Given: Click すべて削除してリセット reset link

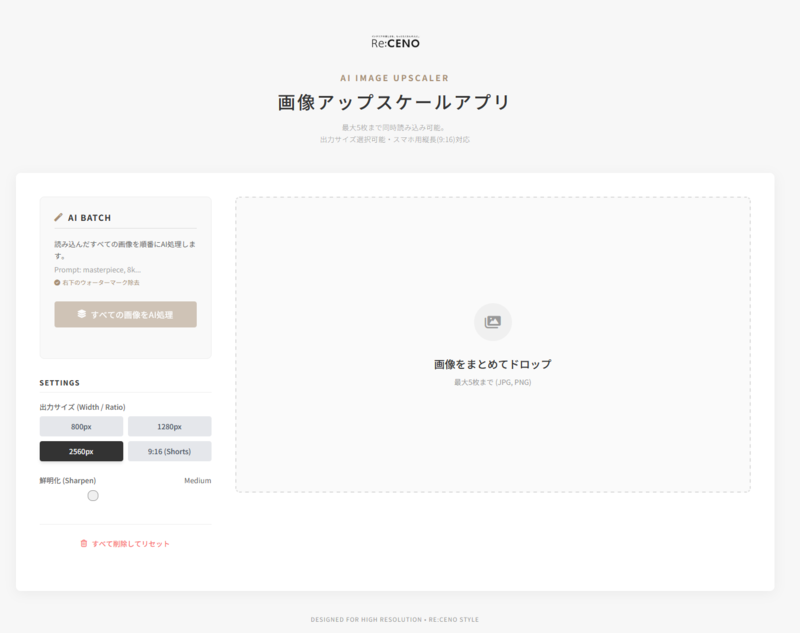Looking at the screenshot, I should coord(125,544).
